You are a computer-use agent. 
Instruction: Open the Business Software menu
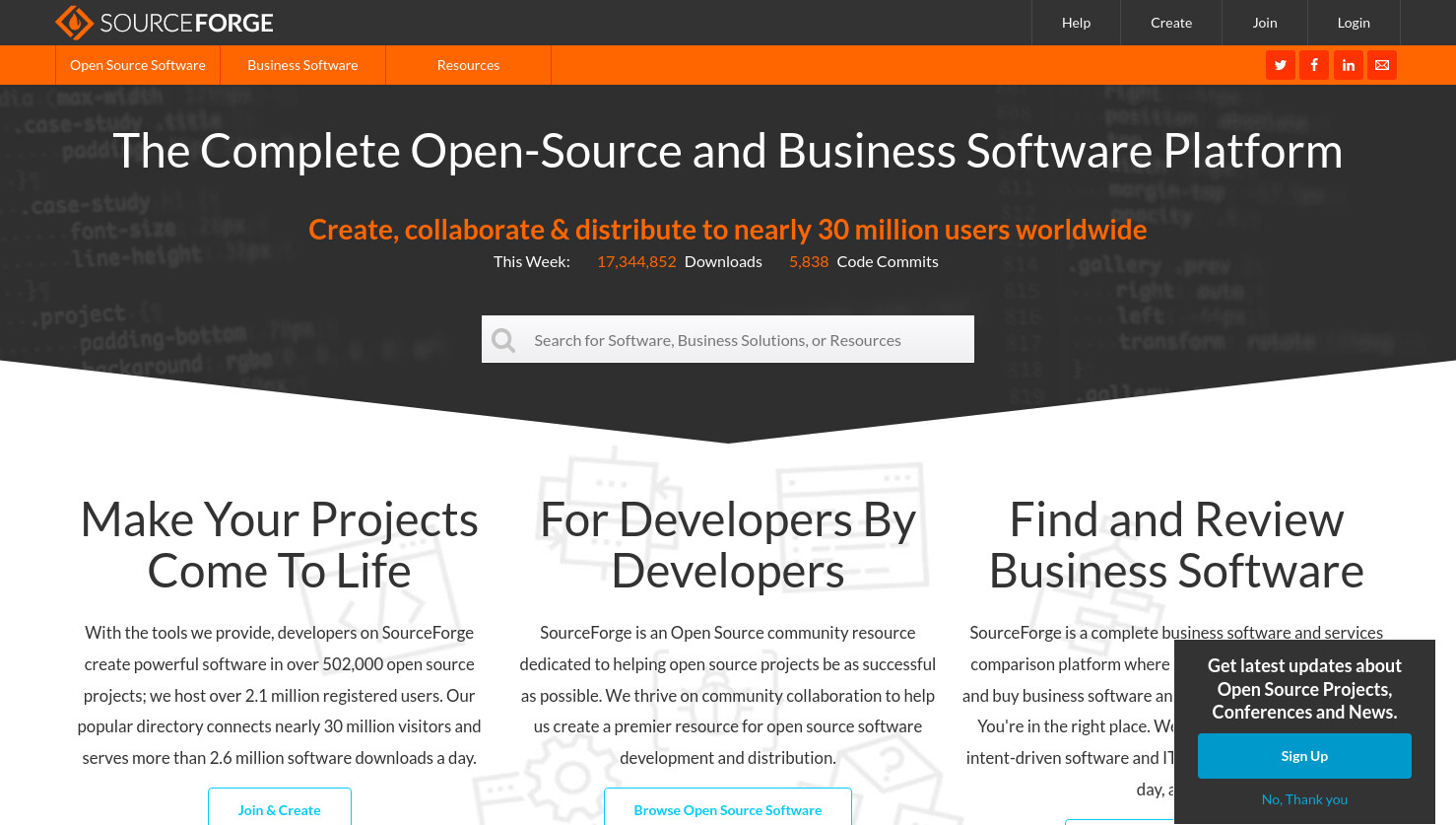(x=302, y=65)
